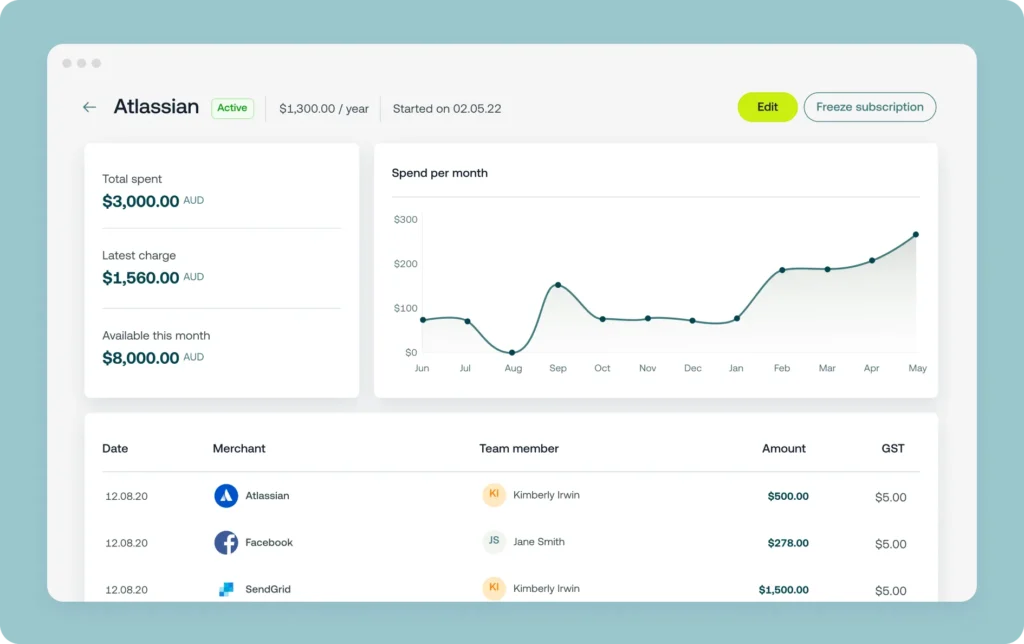Viewport: 1024px width, 644px height.
Task: Click Kimberly Irwin in the Atlassian row
Action: [x=546, y=495]
